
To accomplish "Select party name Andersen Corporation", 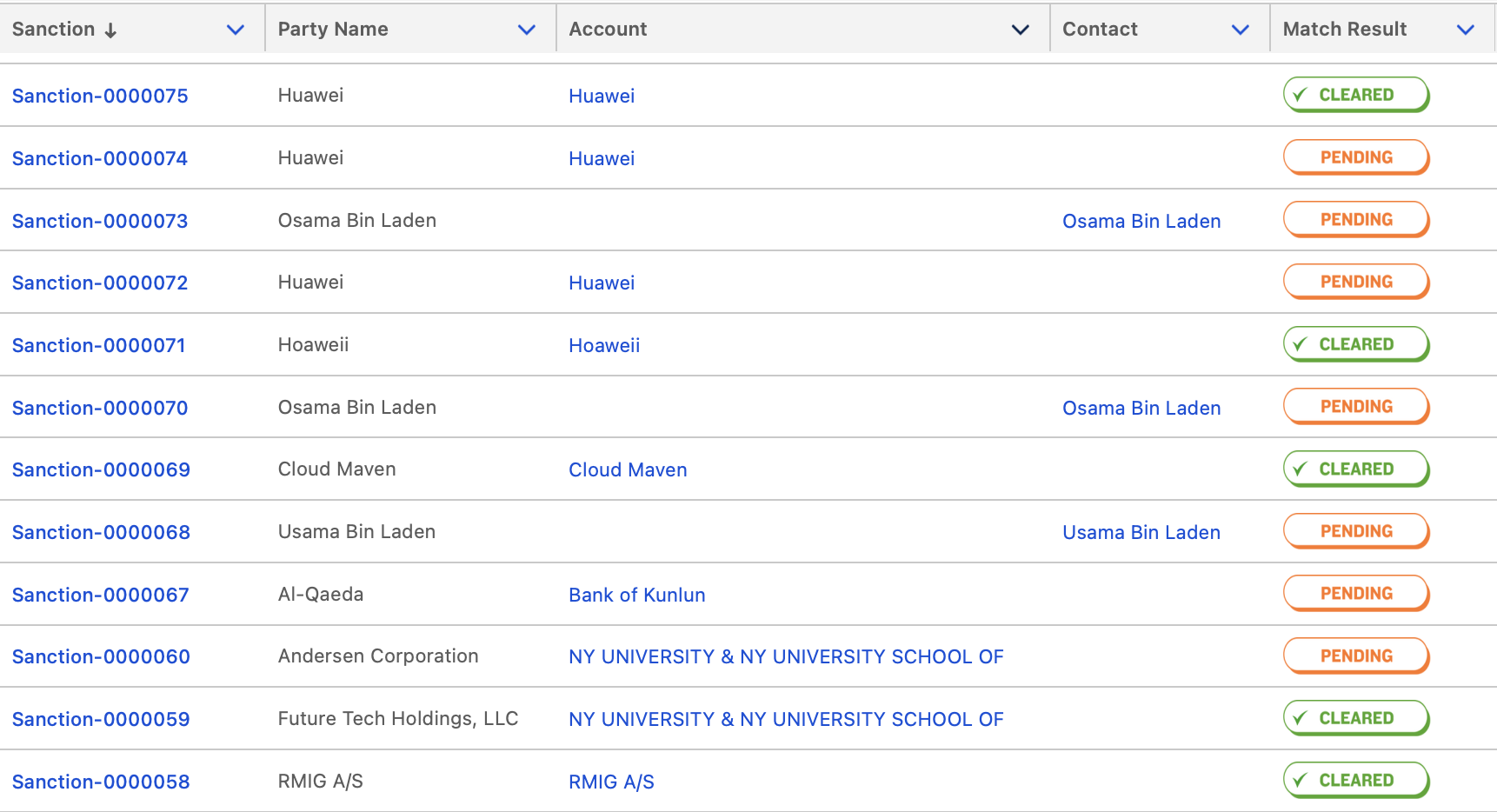I will (x=378, y=656).
